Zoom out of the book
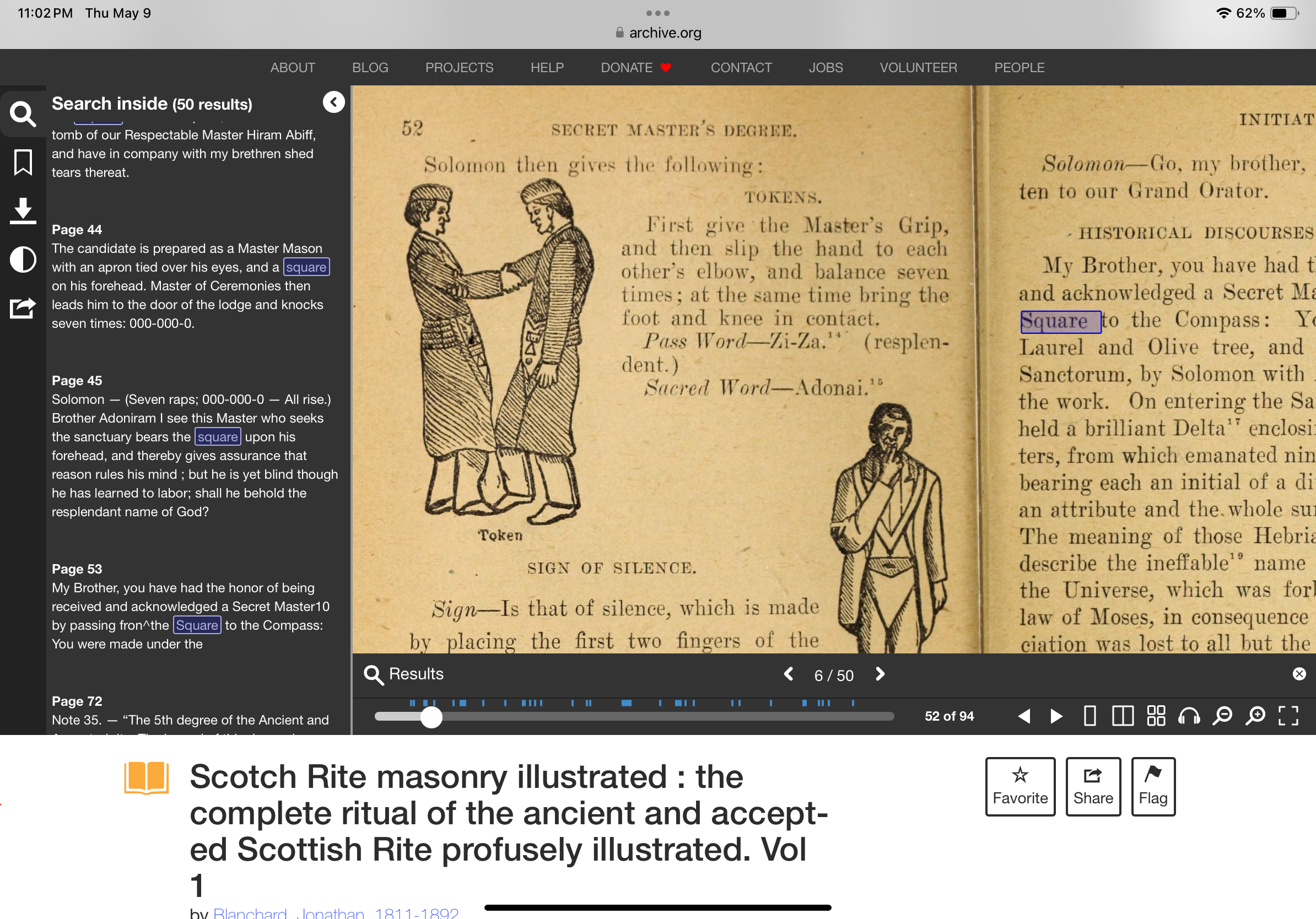The image size is (1316, 919). (1222, 716)
